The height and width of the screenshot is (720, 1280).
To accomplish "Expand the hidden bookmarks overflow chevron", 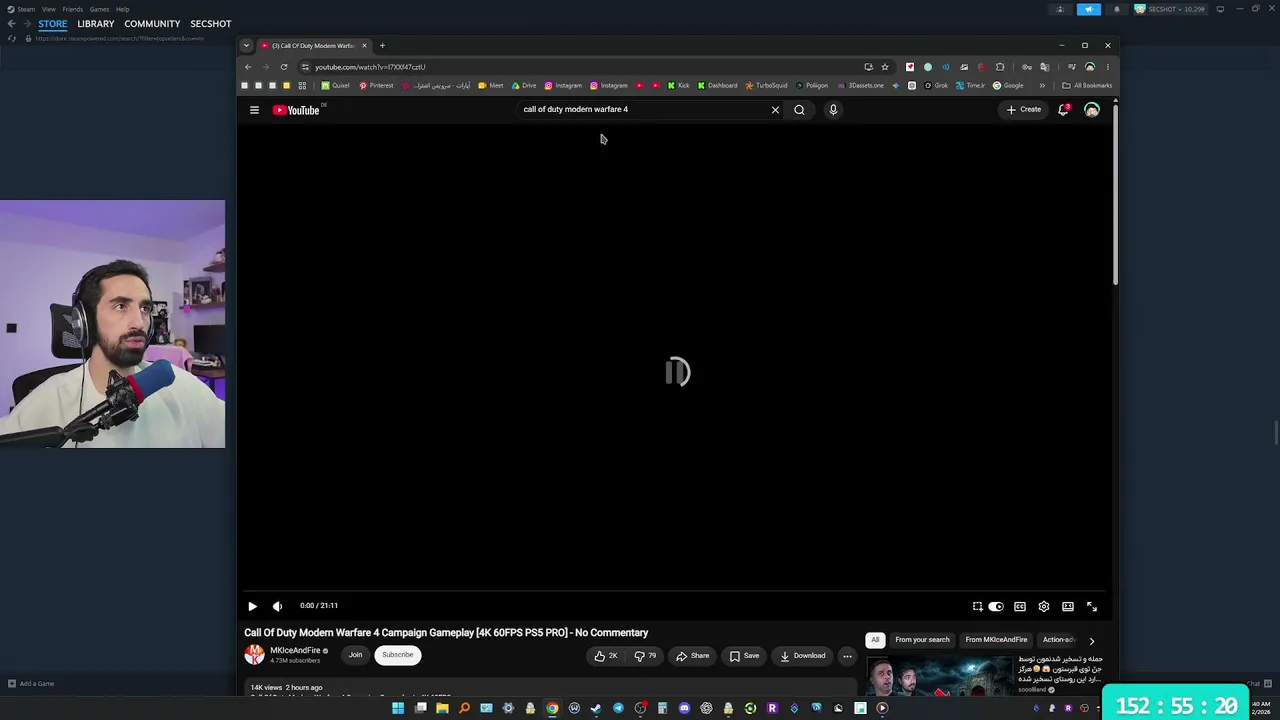I will pyautogui.click(x=1042, y=86).
